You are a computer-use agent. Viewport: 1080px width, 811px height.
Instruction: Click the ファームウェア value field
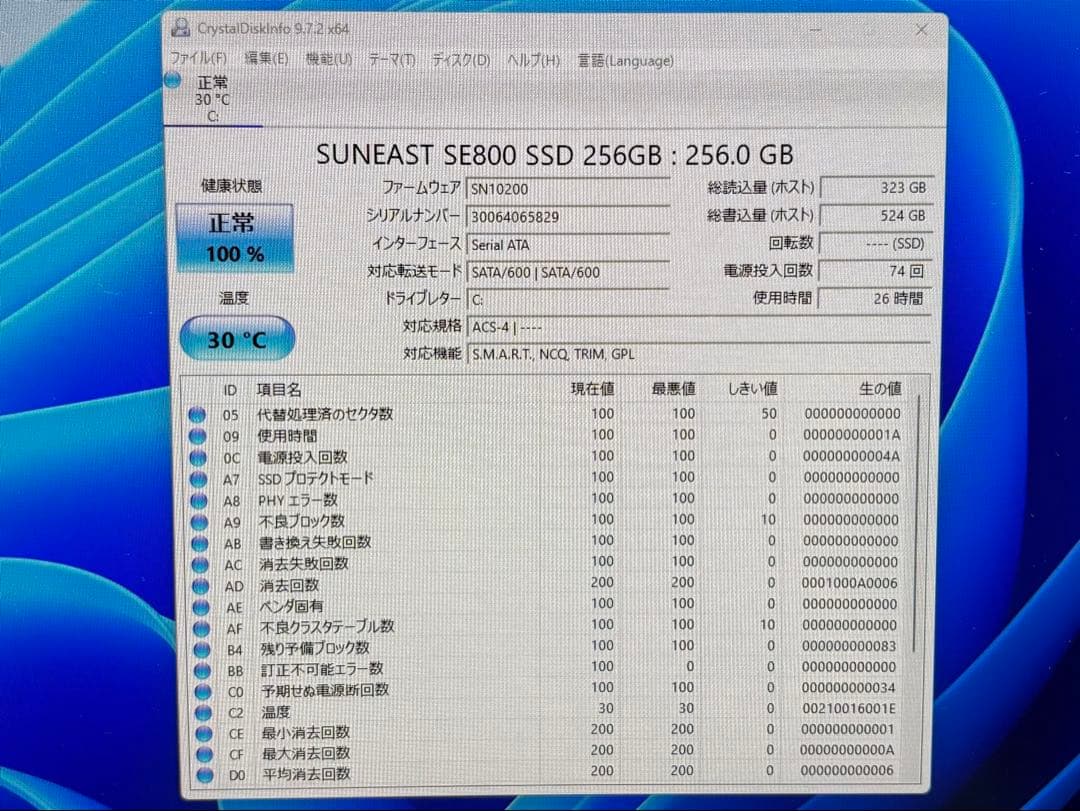click(x=568, y=187)
